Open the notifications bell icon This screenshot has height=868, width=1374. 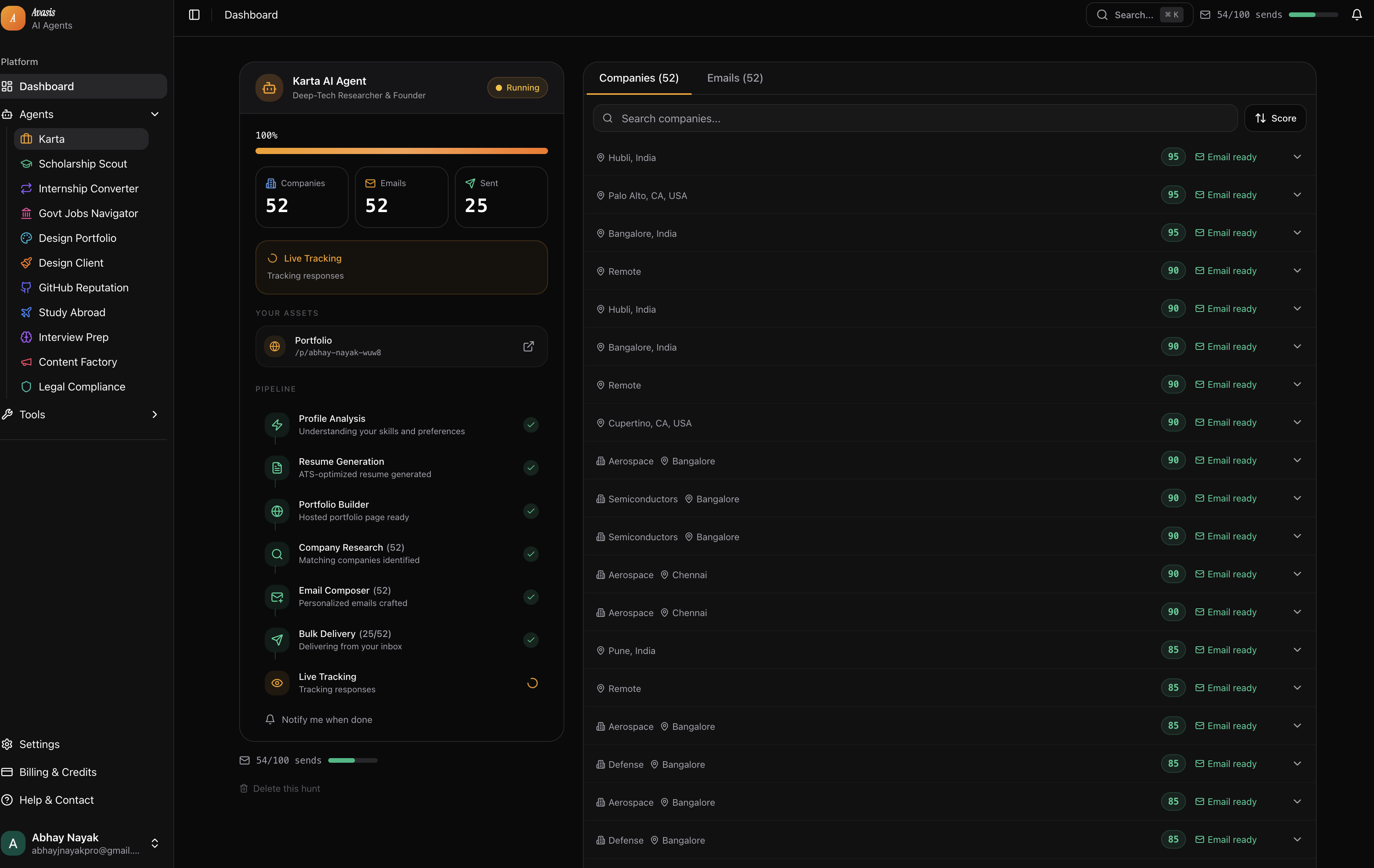pos(1356,15)
